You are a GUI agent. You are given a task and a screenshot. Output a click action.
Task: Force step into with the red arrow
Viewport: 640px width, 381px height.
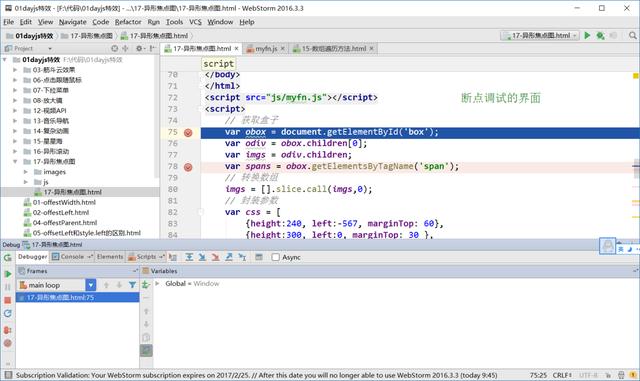pos(216,257)
